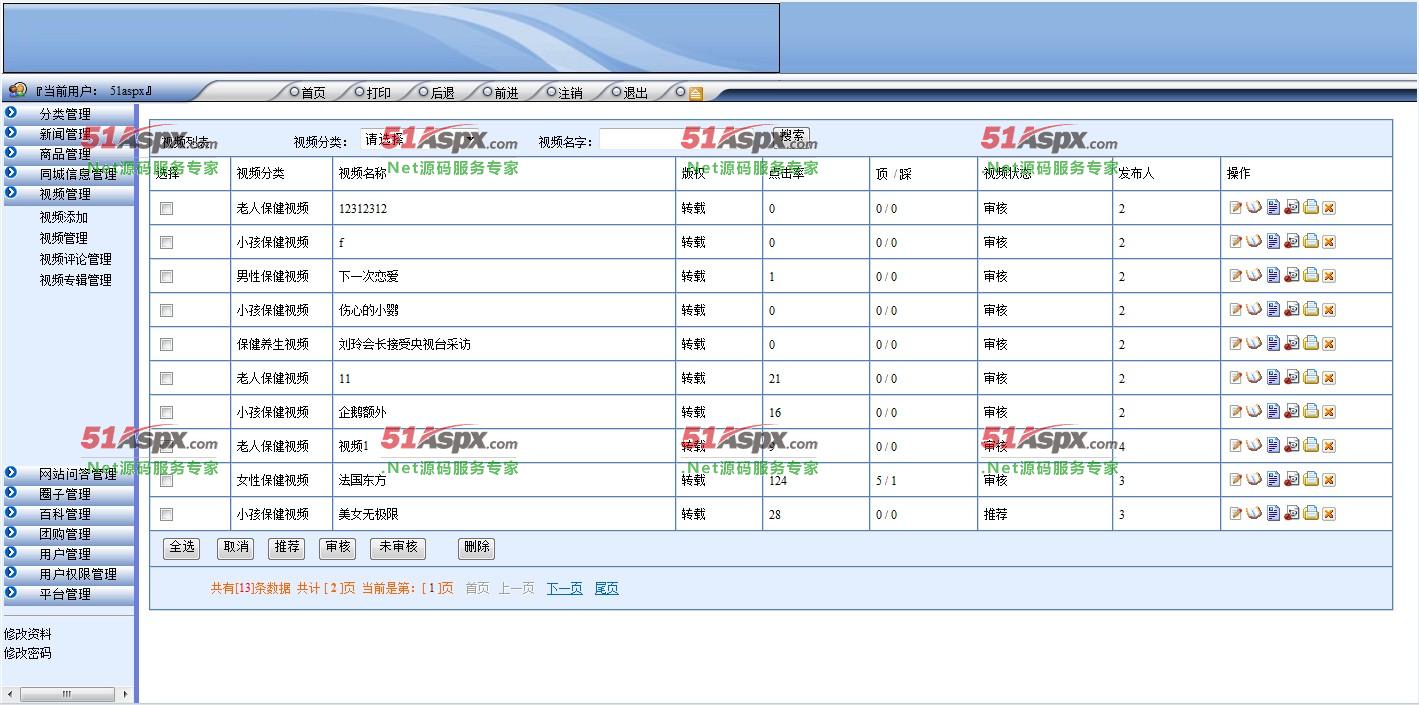Click the edit pencil icon for video 12312312

1236,208
